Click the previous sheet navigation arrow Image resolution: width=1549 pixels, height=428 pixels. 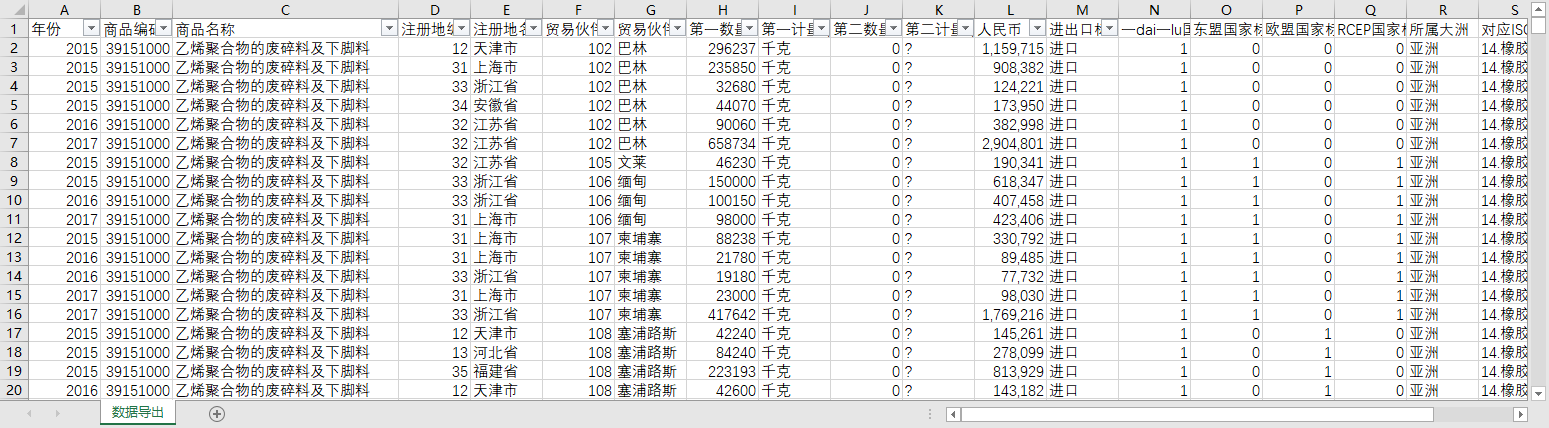click(x=29, y=413)
